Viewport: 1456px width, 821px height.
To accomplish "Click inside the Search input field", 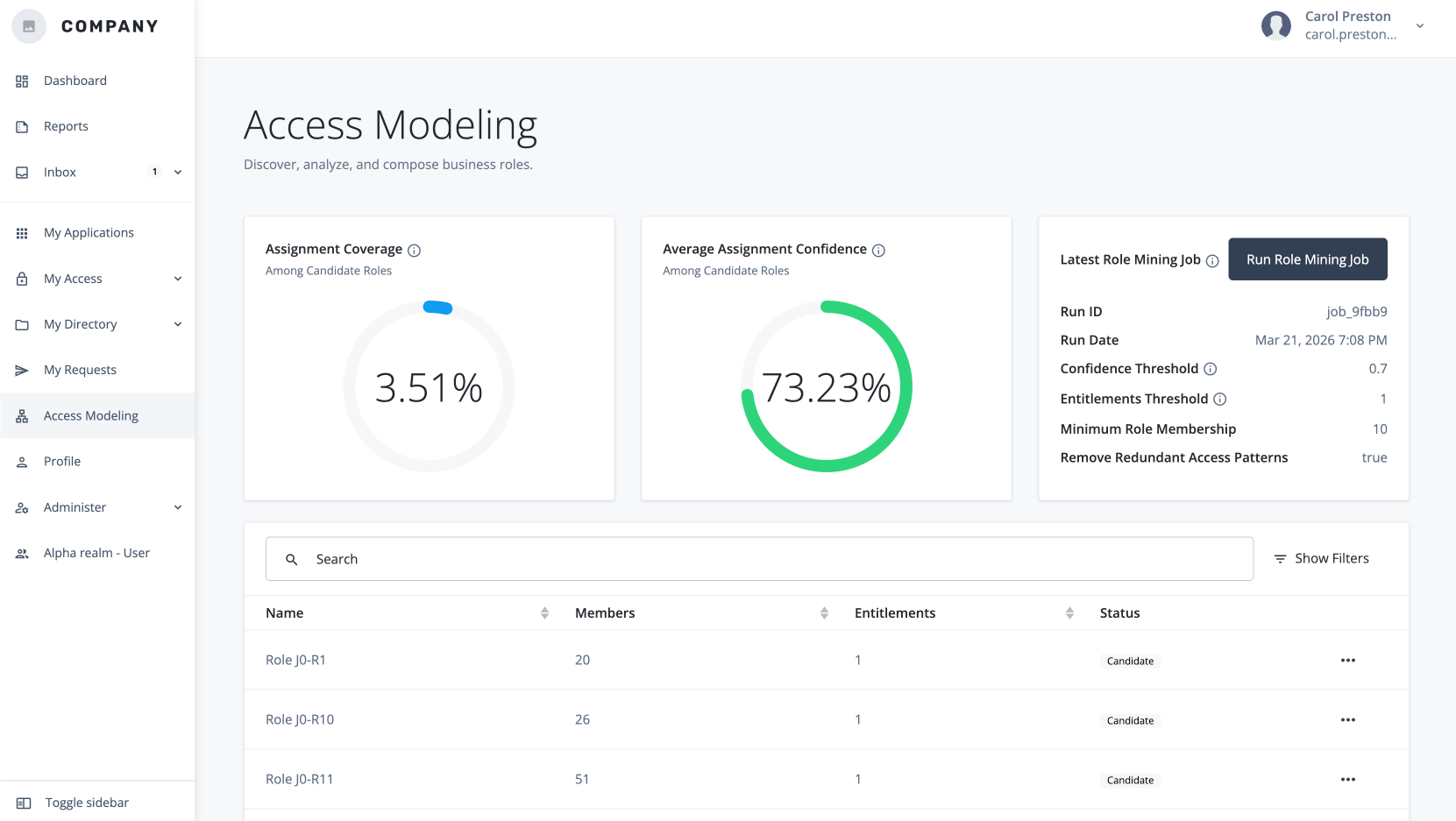I will coord(614,559).
